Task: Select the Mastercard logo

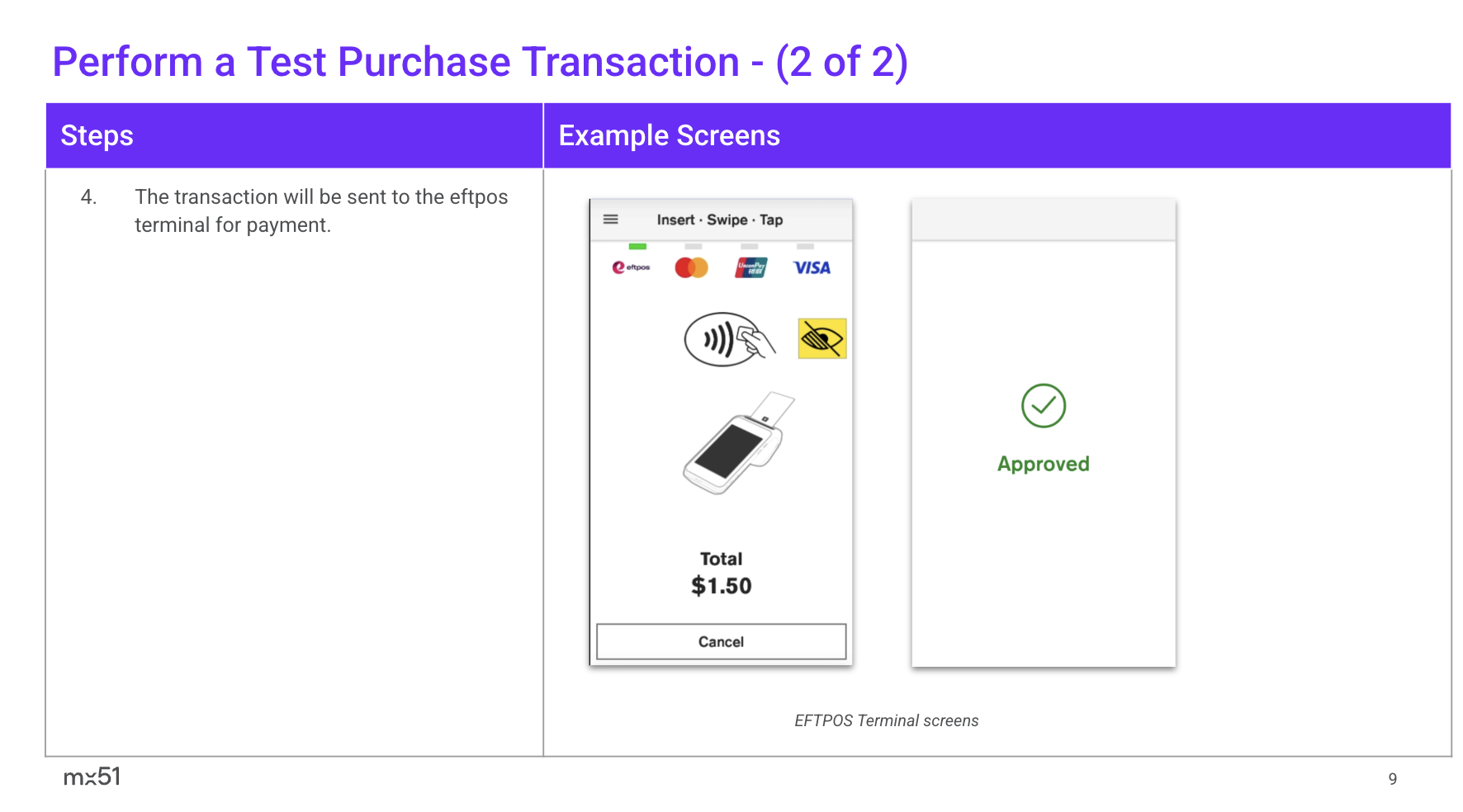Action: tap(691, 267)
